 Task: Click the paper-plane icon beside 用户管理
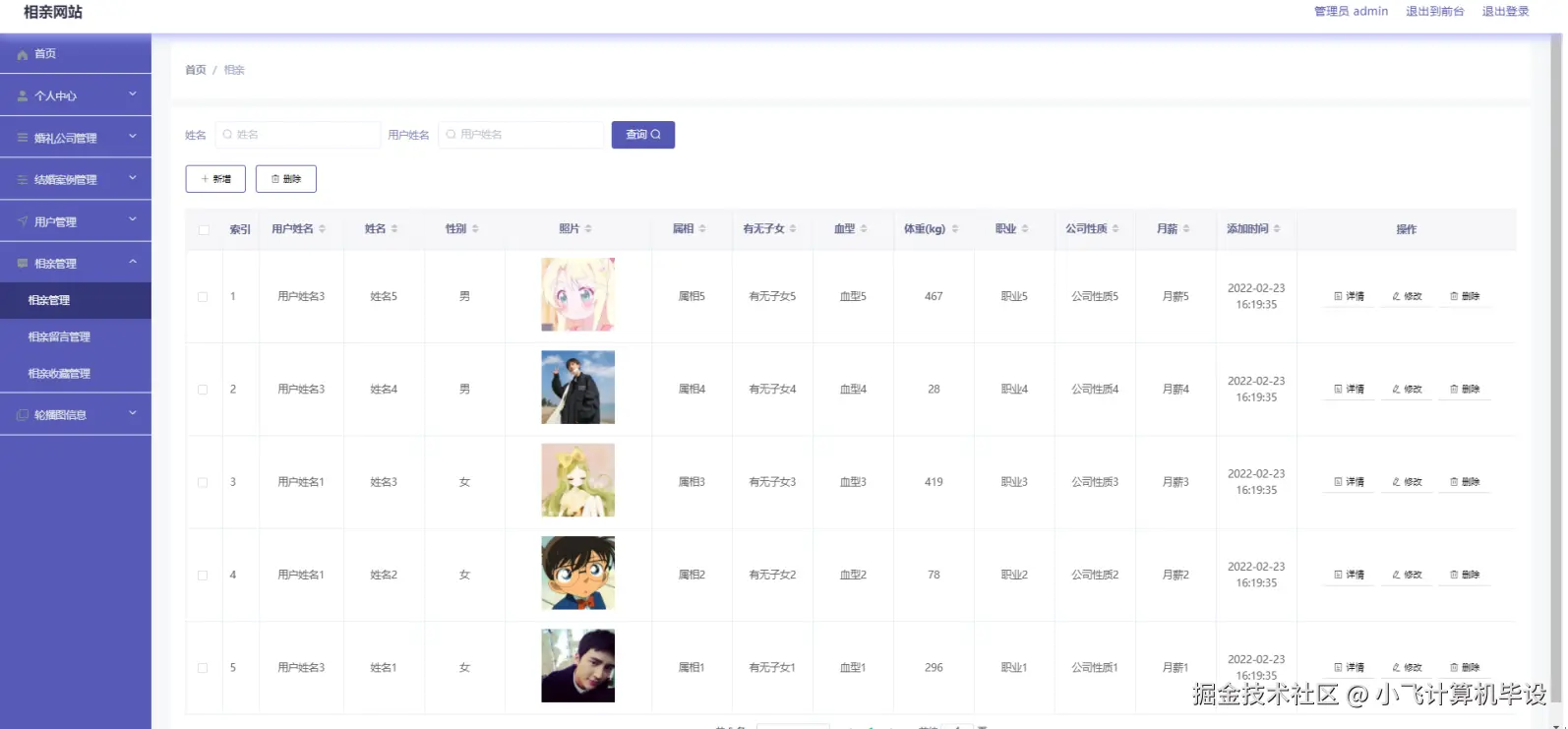tap(23, 221)
